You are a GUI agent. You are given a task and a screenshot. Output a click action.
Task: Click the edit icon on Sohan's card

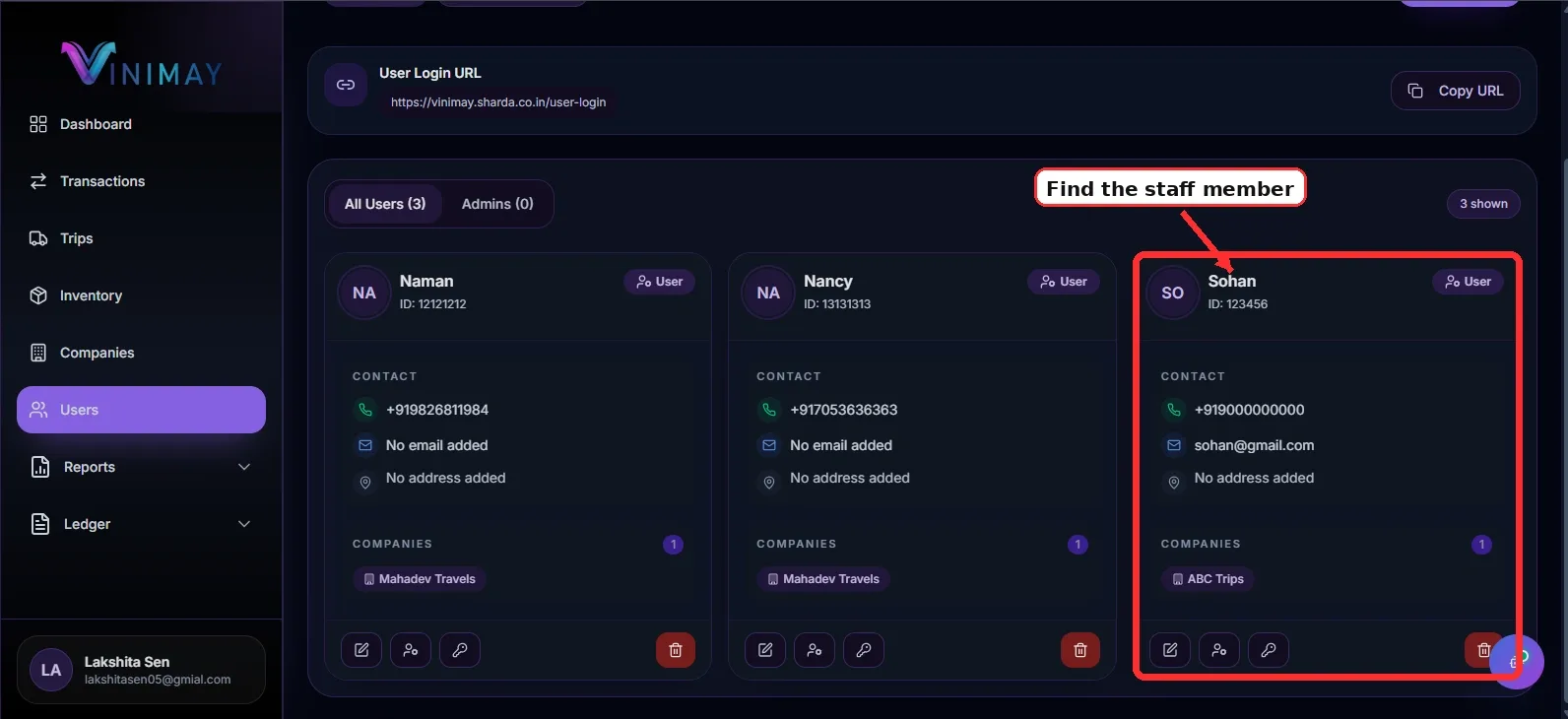click(x=1170, y=650)
